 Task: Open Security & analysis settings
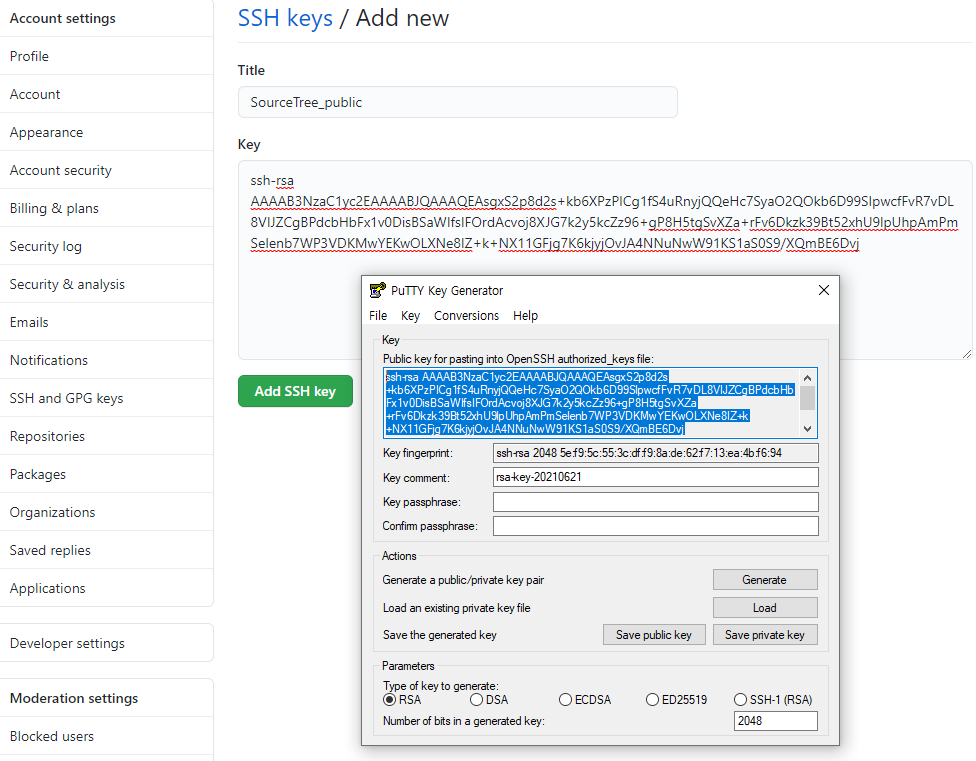click(106, 284)
